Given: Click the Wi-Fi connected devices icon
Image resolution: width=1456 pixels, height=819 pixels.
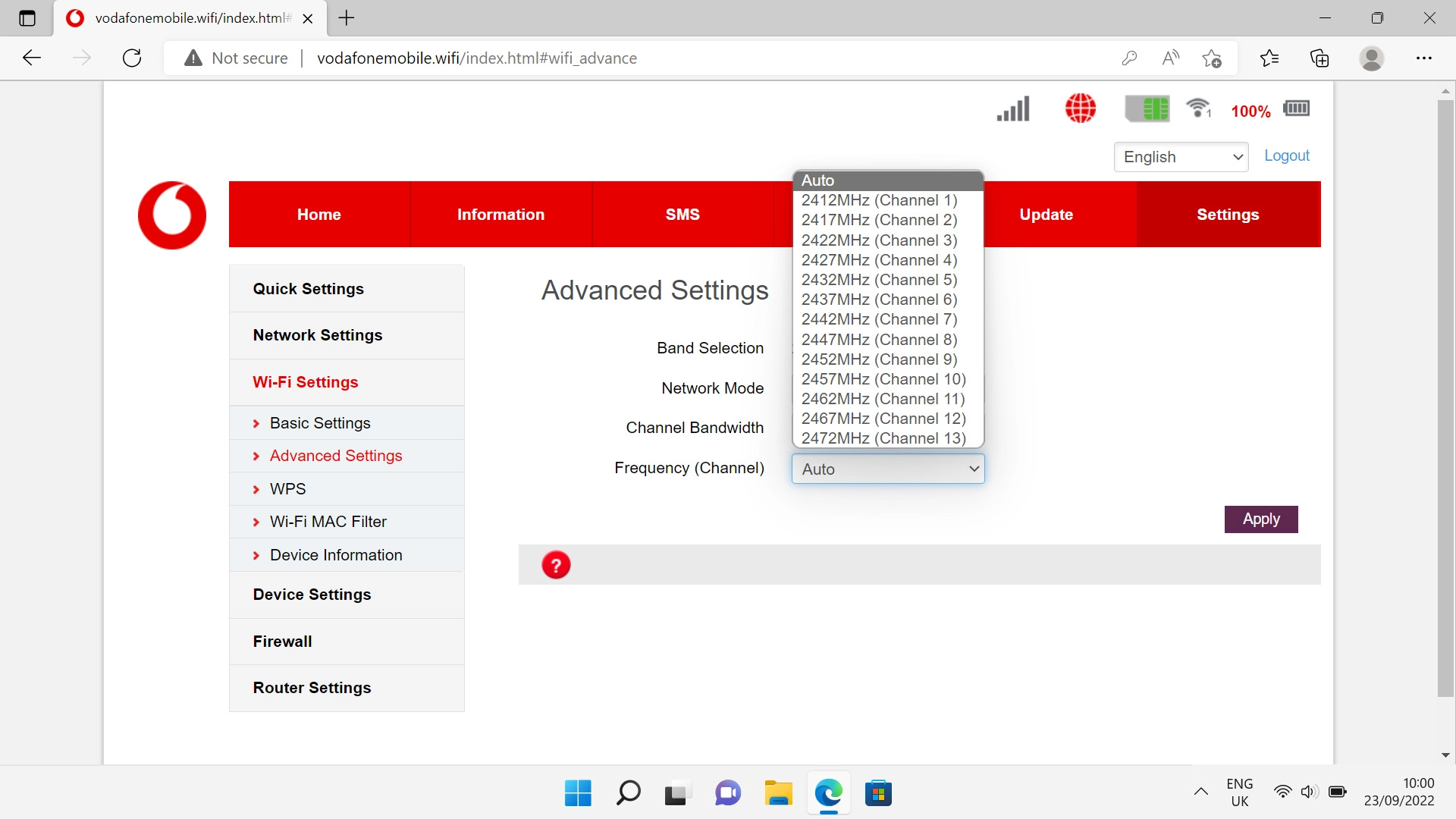Looking at the screenshot, I should [x=1199, y=108].
